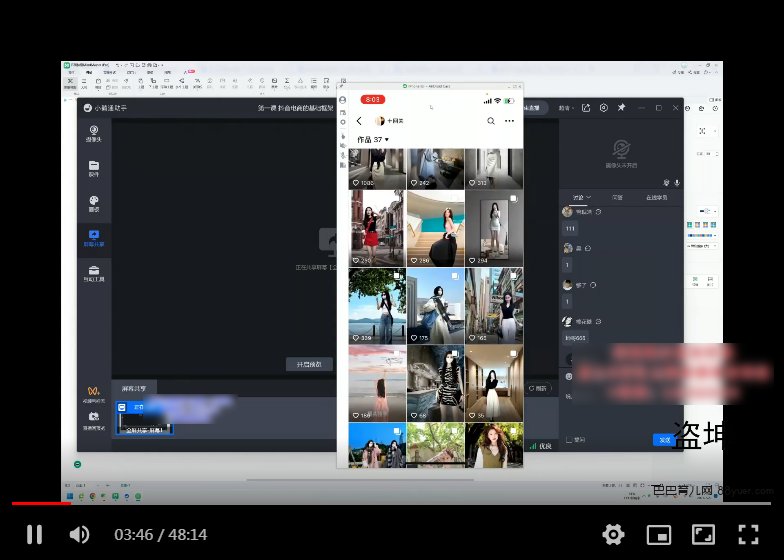Click the profile icon atop phone mirror side toolbar
Viewport: 784px width, 560px height.
pos(342,100)
